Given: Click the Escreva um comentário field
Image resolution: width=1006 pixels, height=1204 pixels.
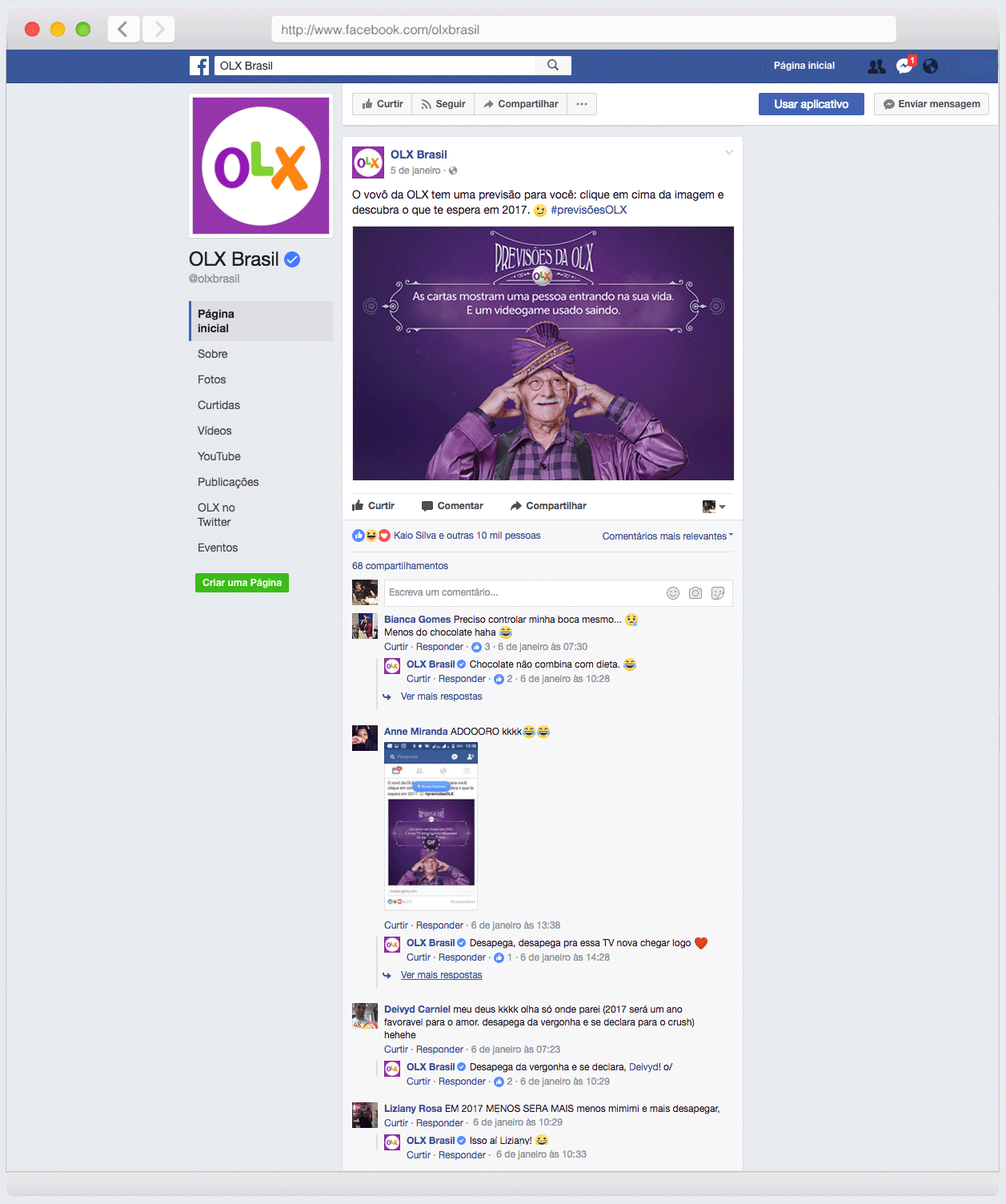Looking at the screenshot, I should [x=523, y=592].
